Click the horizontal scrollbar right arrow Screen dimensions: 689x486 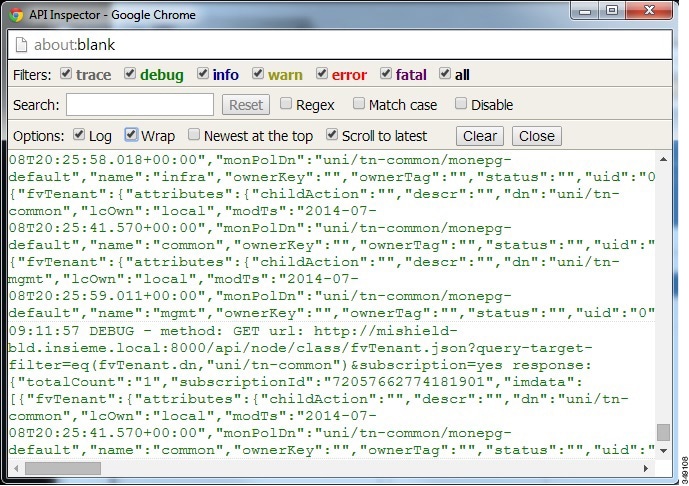coord(645,468)
